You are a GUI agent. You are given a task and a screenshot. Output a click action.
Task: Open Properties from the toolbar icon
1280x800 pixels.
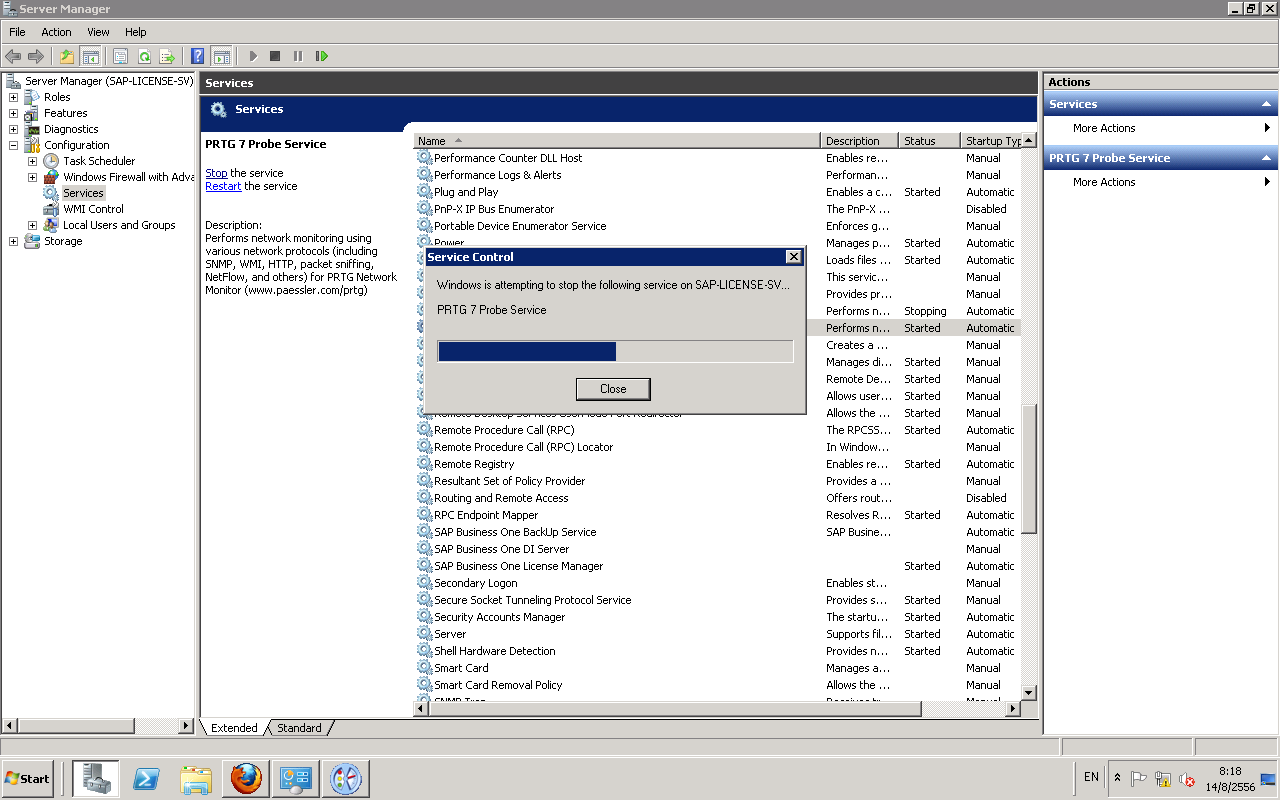(x=121, y=57)
